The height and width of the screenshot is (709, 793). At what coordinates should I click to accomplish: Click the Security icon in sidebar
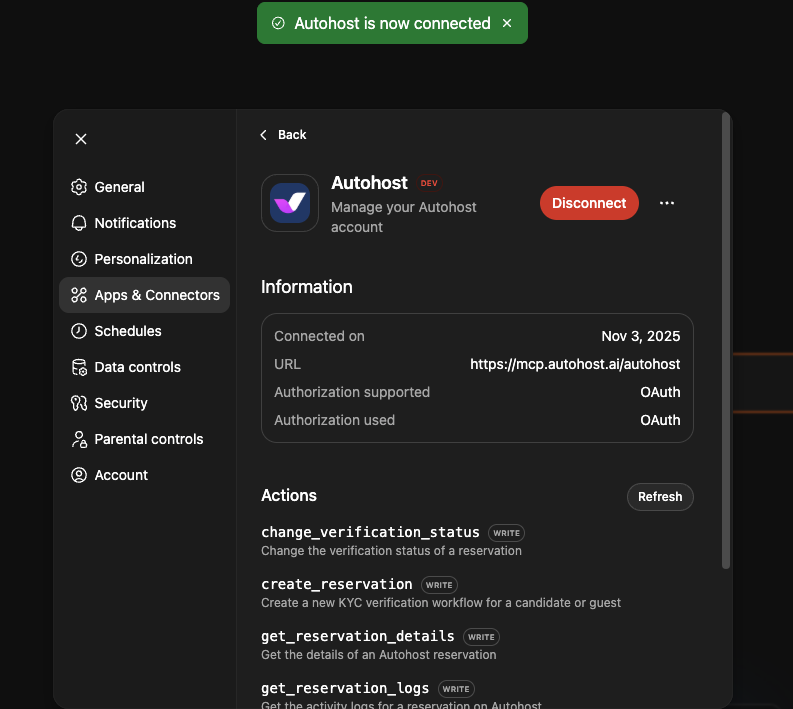[x=79, y=403]
